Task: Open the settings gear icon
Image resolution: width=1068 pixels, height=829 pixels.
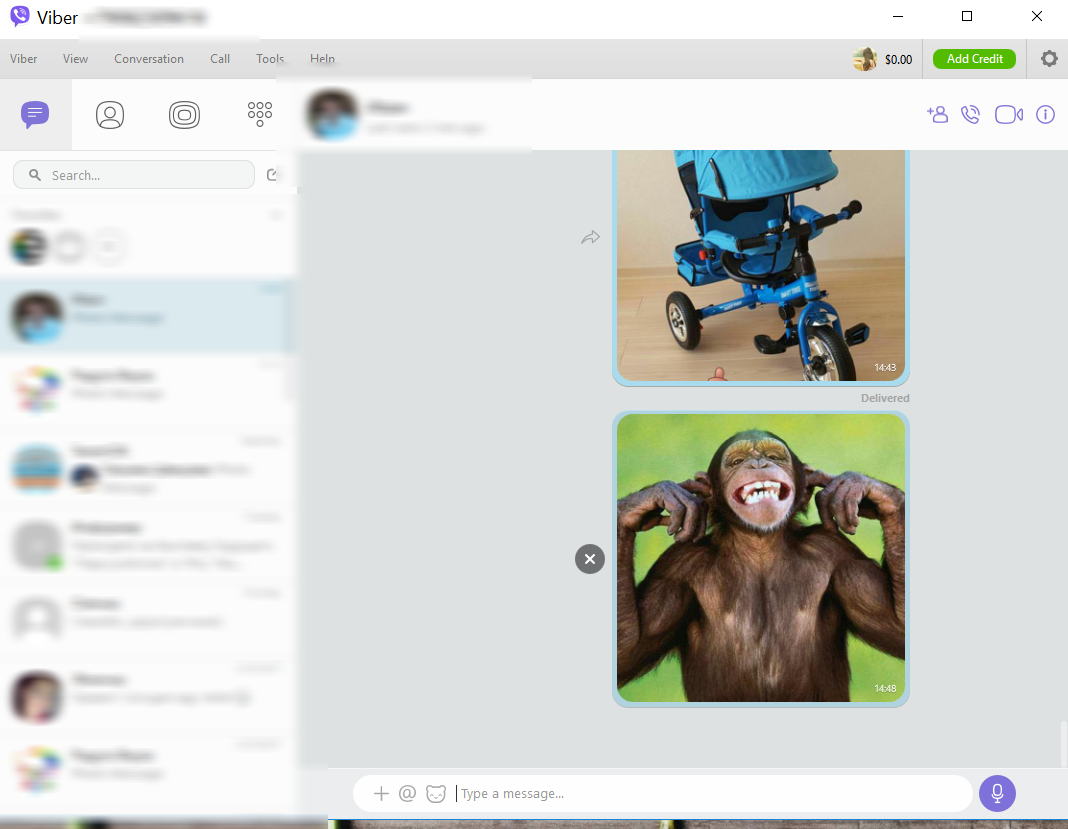Action: click(1048, 59)
